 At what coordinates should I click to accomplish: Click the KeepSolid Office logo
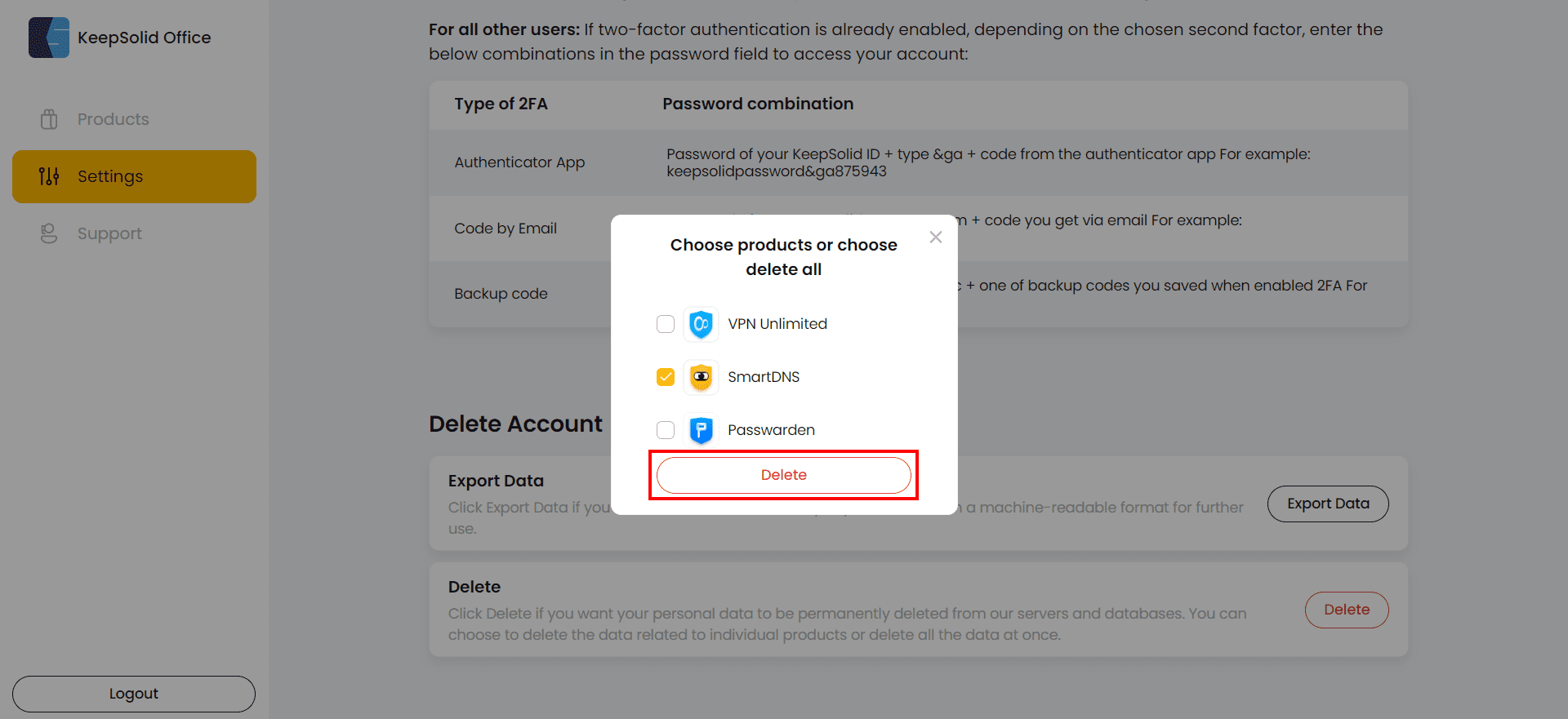121,38
